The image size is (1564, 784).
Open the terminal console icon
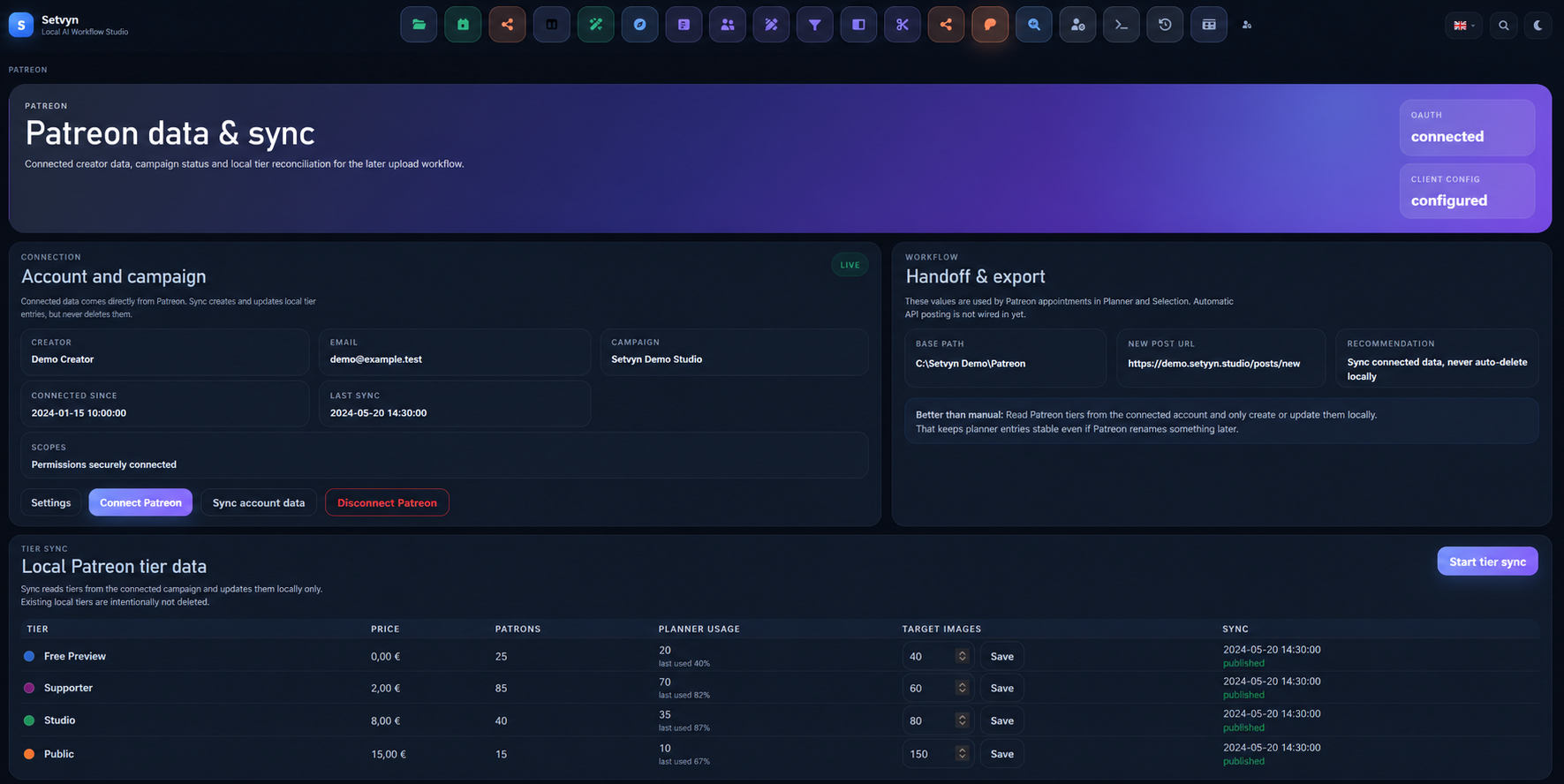[1121, 25]
